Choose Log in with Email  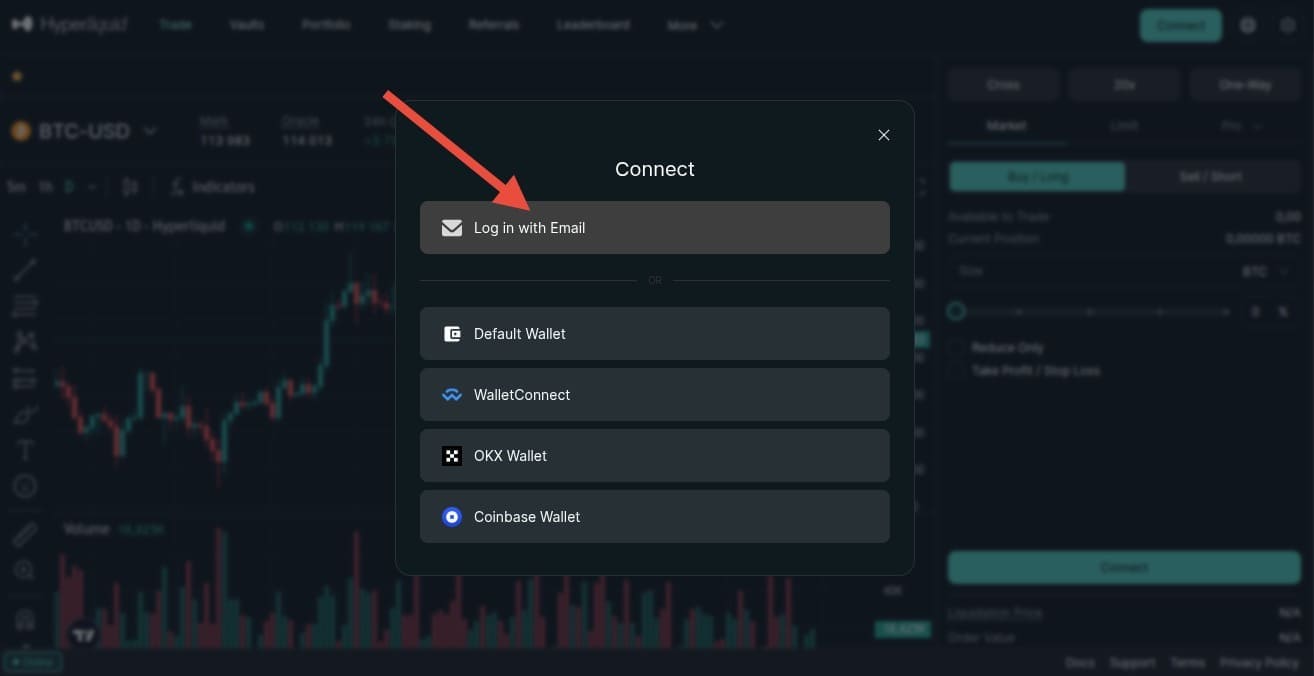655,228
